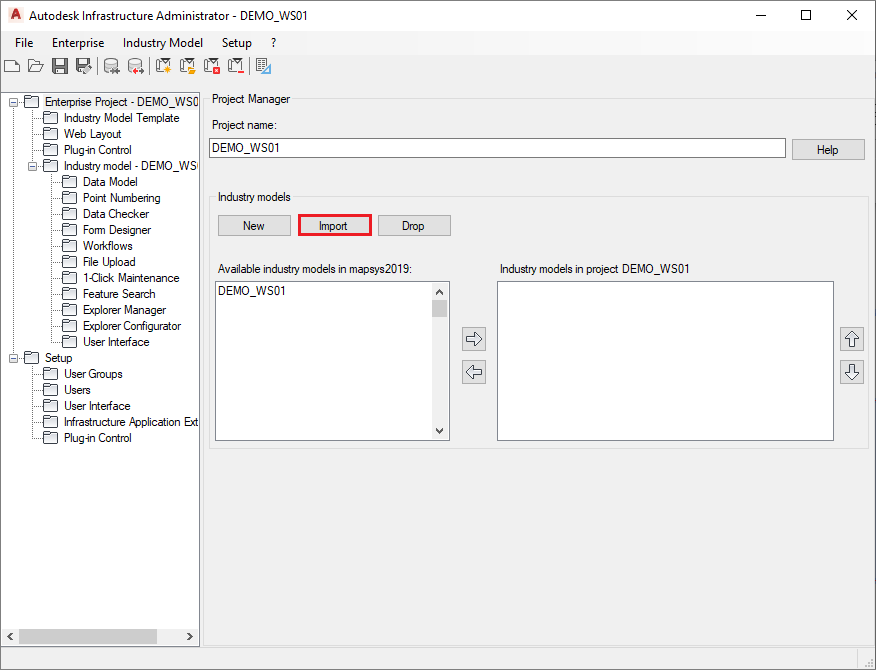The width and height of the screenshot is (876, 670).
Task: Click the right arrow to add the model to the project
Action: pyautogui.click(x=474, y=339)
